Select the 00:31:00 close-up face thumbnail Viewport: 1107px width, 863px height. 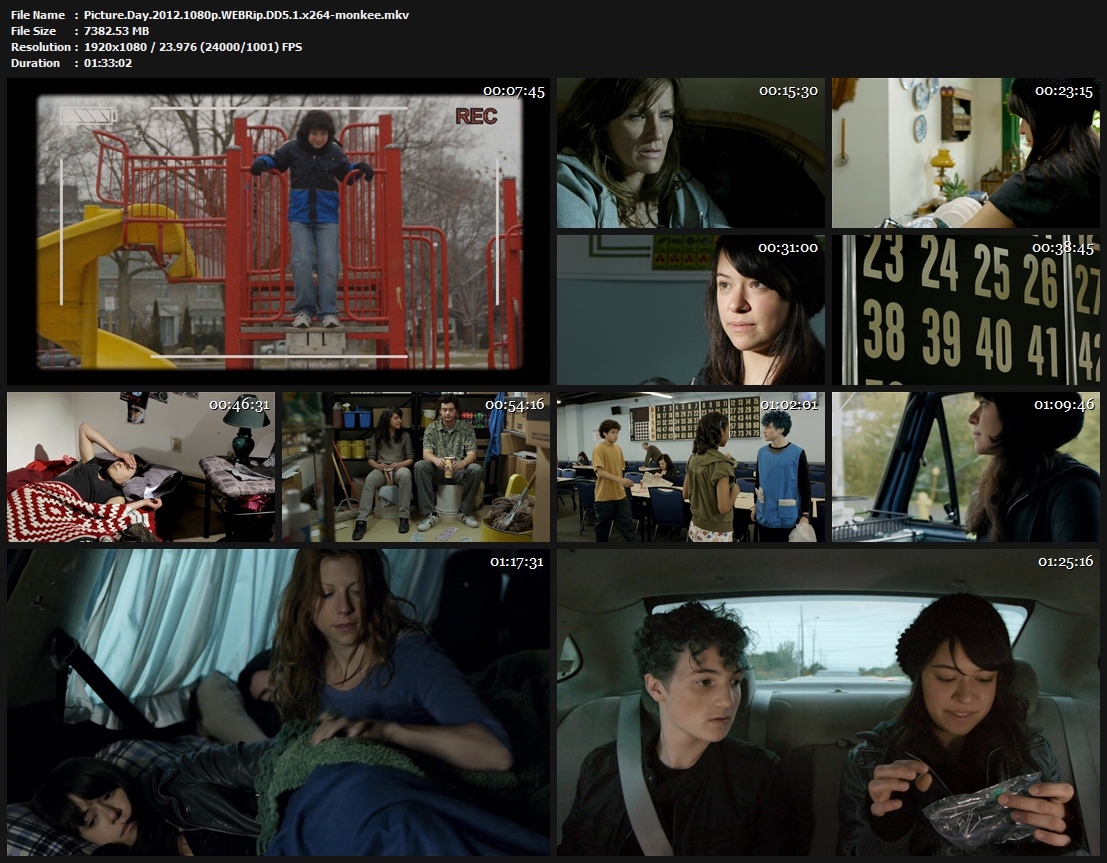[690, 310]
